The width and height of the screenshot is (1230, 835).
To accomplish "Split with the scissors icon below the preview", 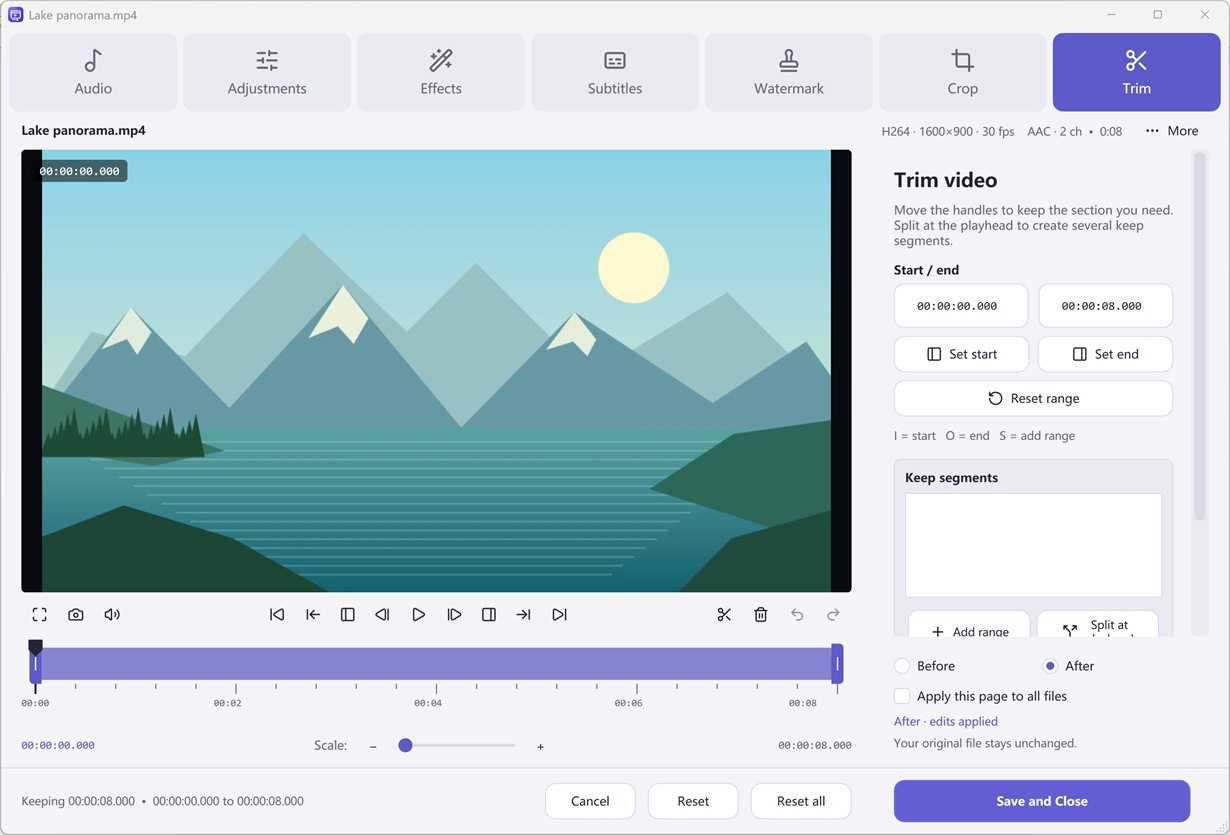I will 725,615.
